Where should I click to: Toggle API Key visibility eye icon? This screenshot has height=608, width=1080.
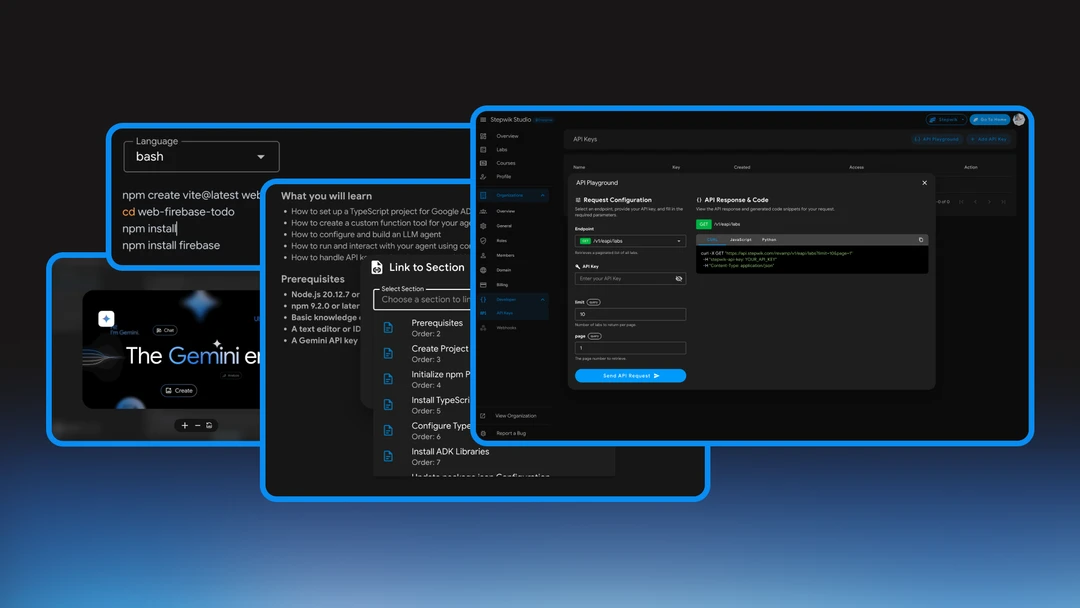(x=679, y=279)
